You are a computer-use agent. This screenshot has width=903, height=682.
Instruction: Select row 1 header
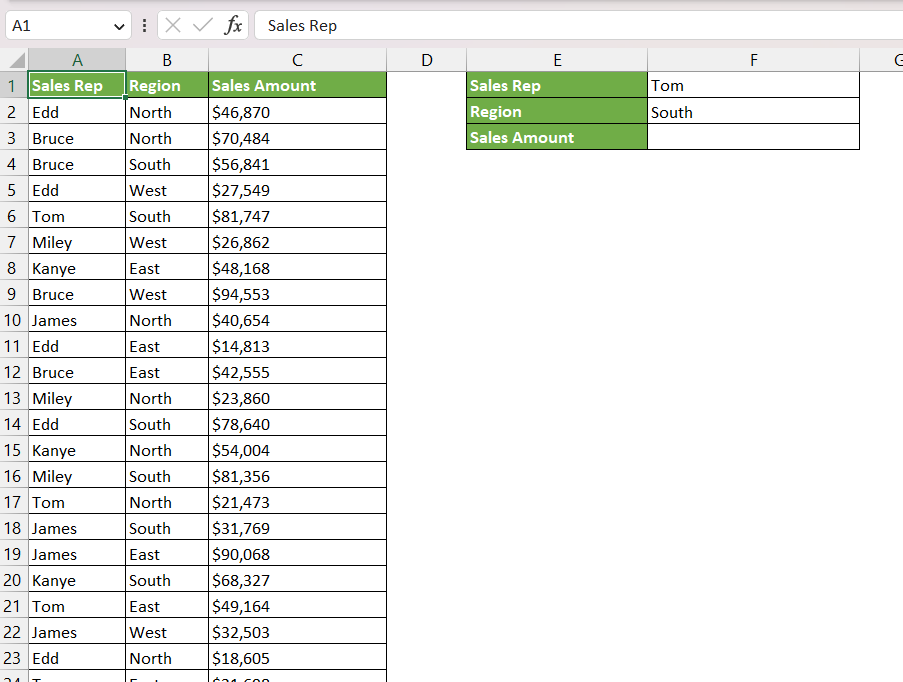(13, 85)
